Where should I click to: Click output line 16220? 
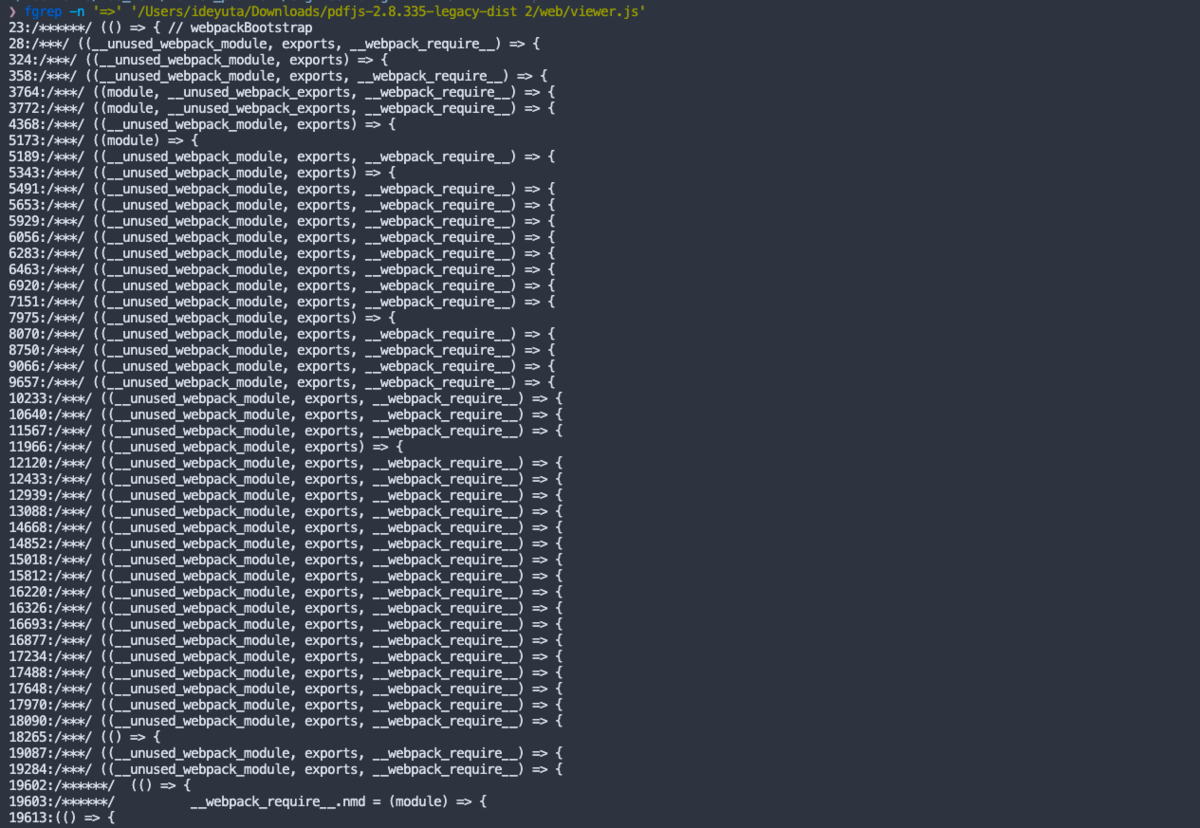click(x=286, y=592)
